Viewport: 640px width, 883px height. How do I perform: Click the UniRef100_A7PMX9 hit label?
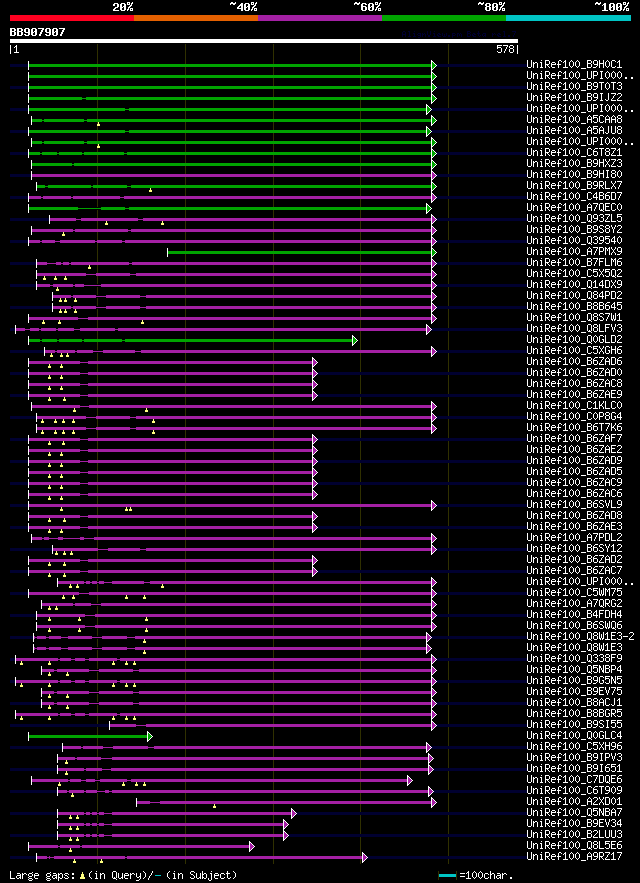pos(574,252)
